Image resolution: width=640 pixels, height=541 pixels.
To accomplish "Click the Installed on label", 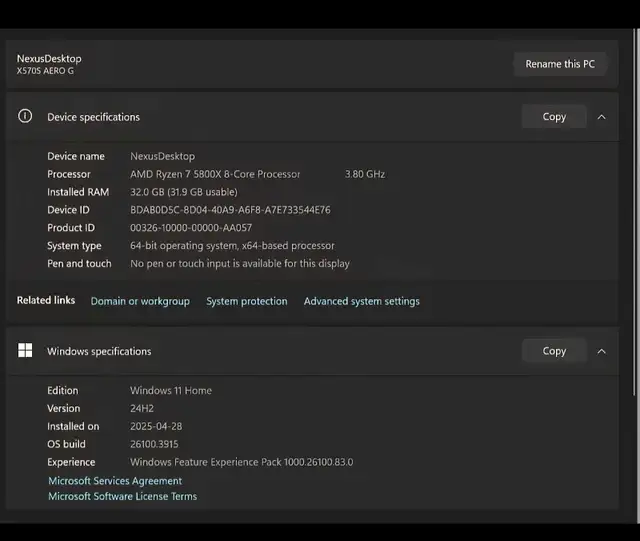I will (73, 427).
